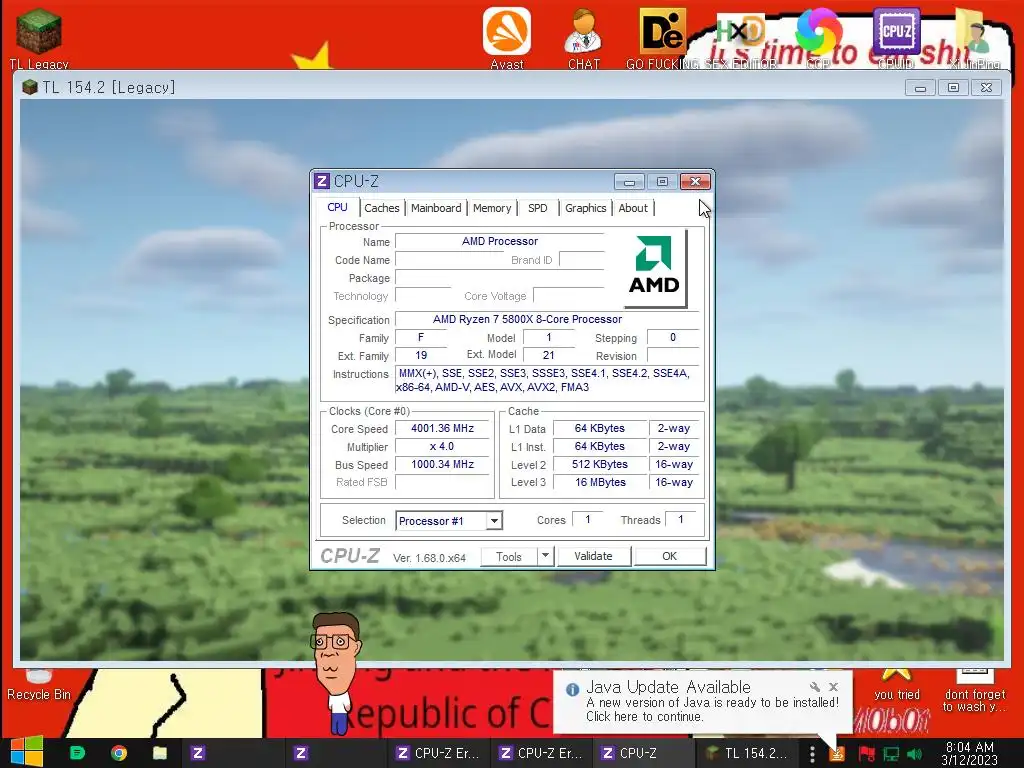Click the Java update tray icon
The height and width of the screenshot is (768, 1024).
point(837,754)
